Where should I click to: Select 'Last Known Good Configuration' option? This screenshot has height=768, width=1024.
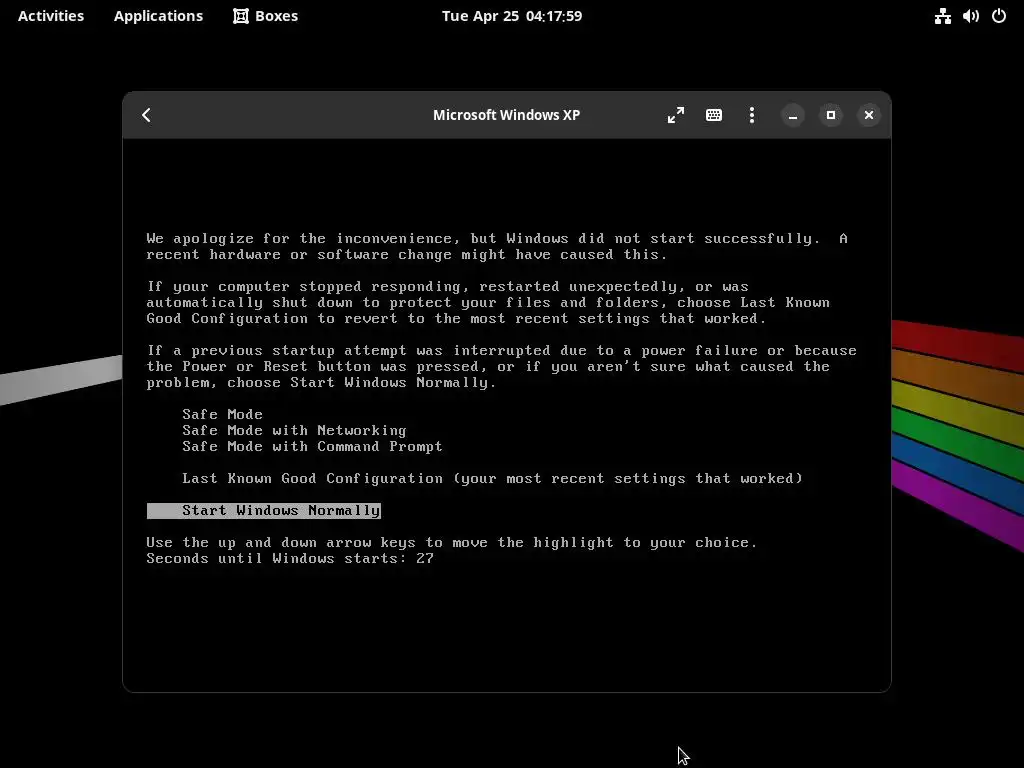point(492,479)
